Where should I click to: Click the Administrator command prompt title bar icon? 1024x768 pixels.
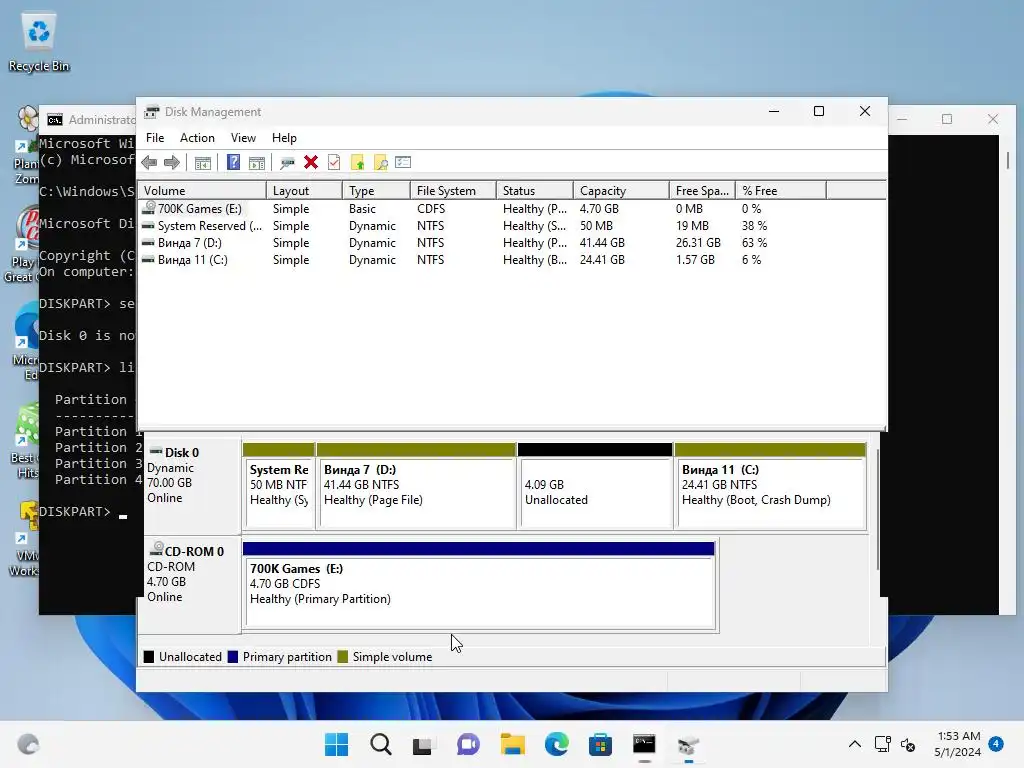[x=55, y=120]
